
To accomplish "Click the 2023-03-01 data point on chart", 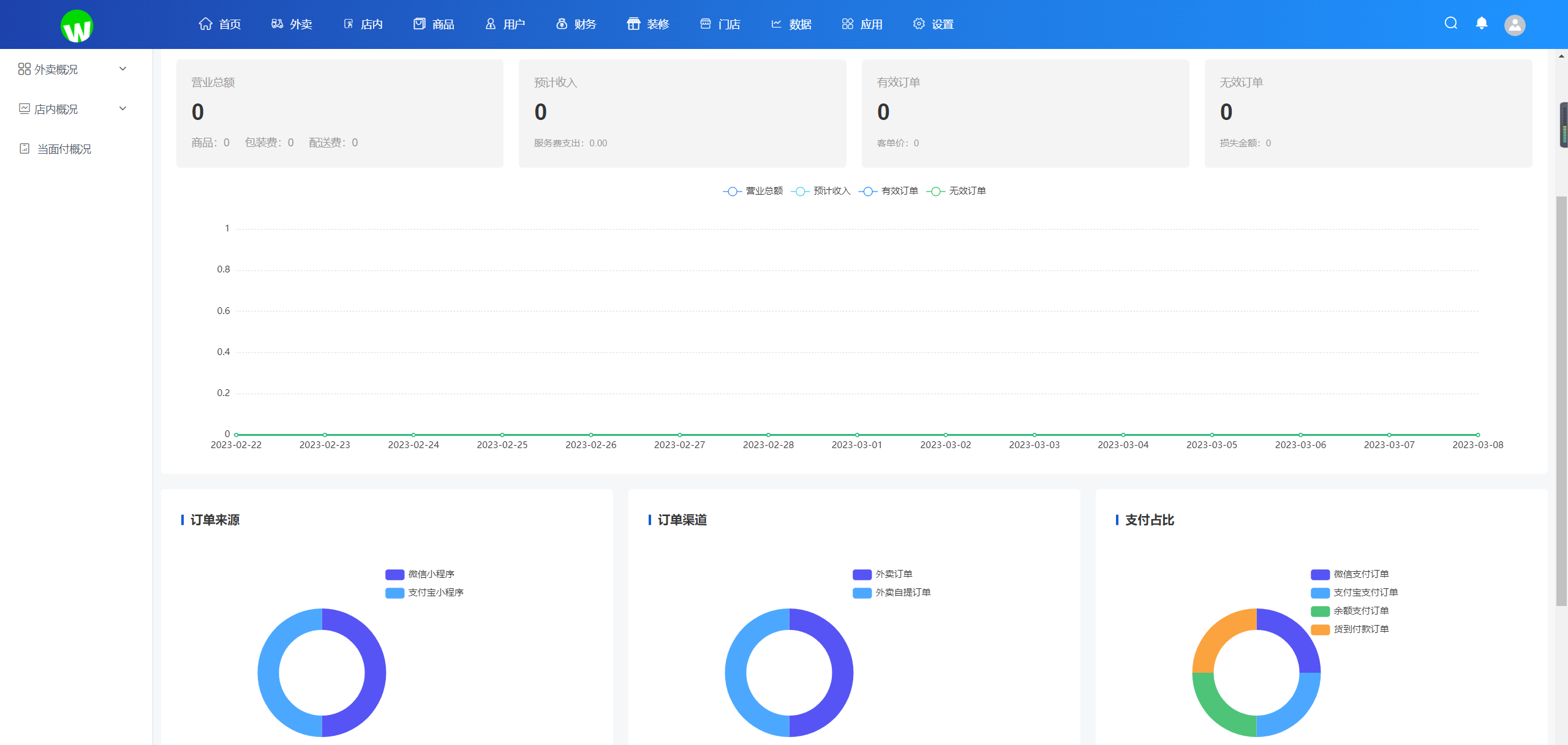I will (x=857, y=435).
